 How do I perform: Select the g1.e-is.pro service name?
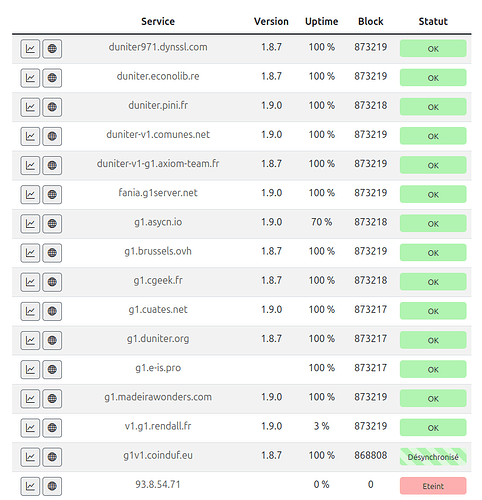158,368
